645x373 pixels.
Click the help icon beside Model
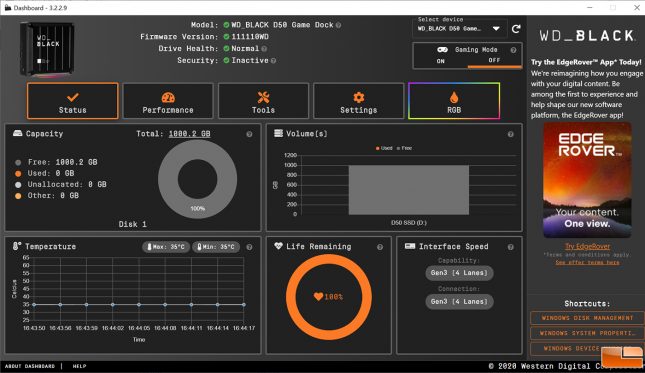339,25
